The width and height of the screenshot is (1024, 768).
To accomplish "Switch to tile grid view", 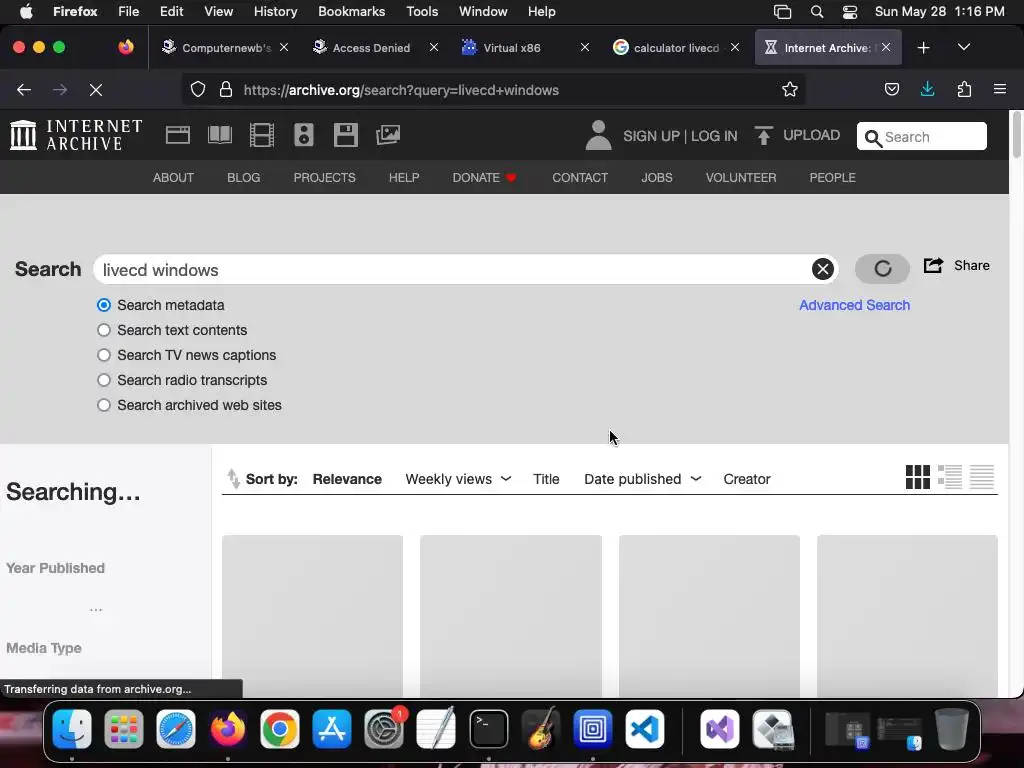I will click(918, 477).
